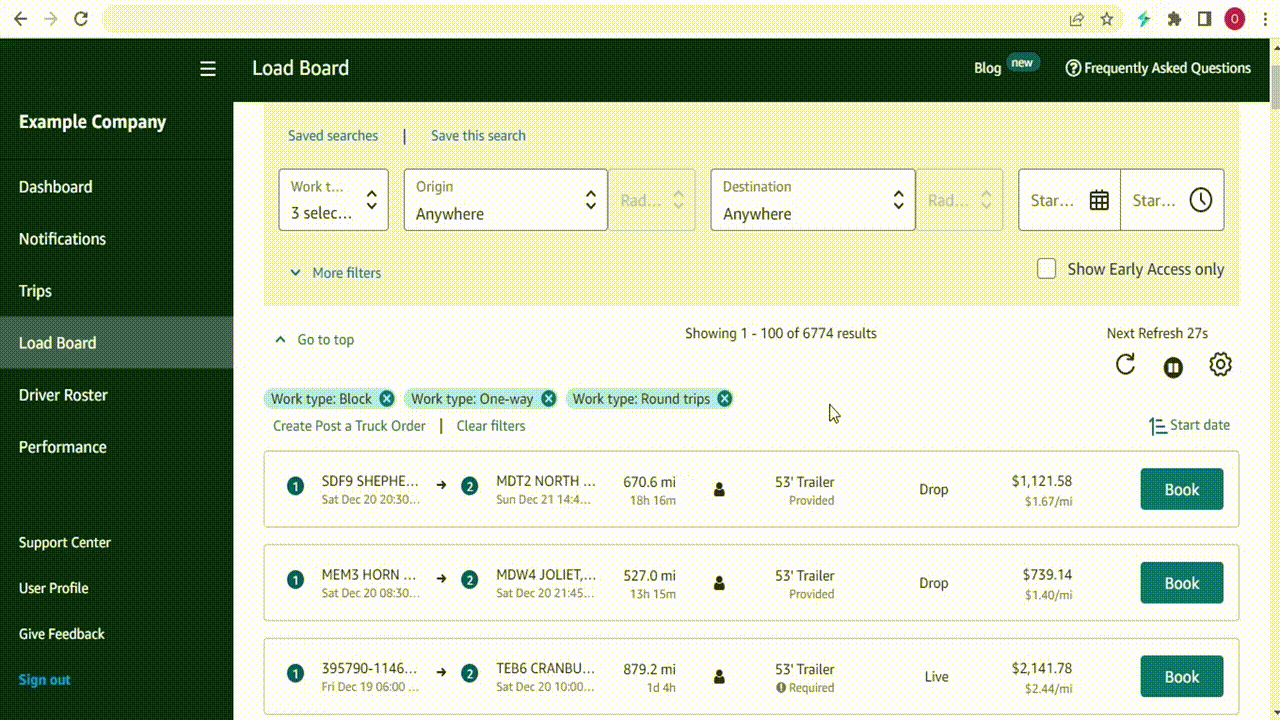Image resolution: width=1280 pixels, height=720 pixels.
Task: Open load board settings gear
Action: coord(1220,365)
